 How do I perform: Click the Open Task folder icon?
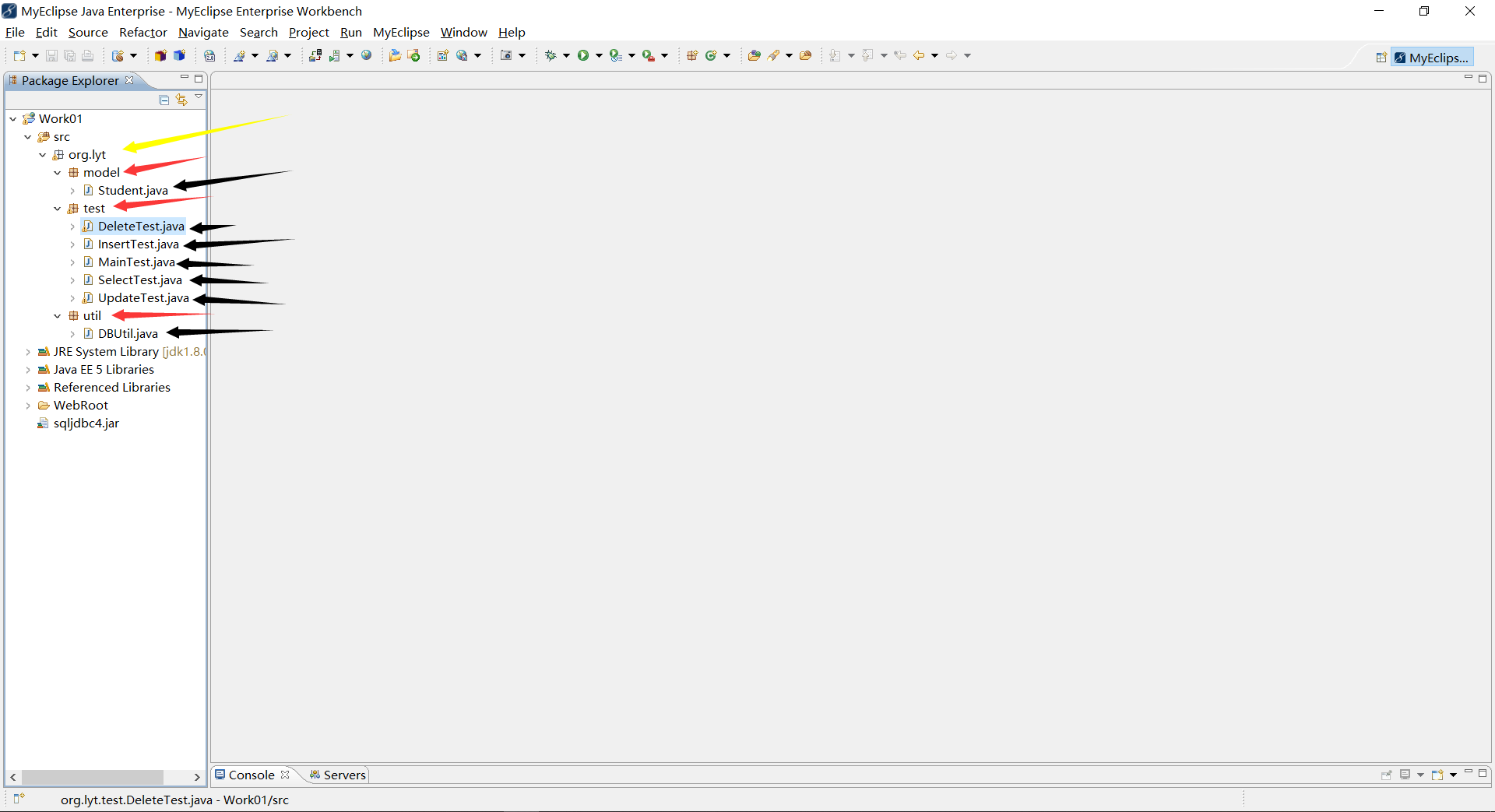[806, 55]
